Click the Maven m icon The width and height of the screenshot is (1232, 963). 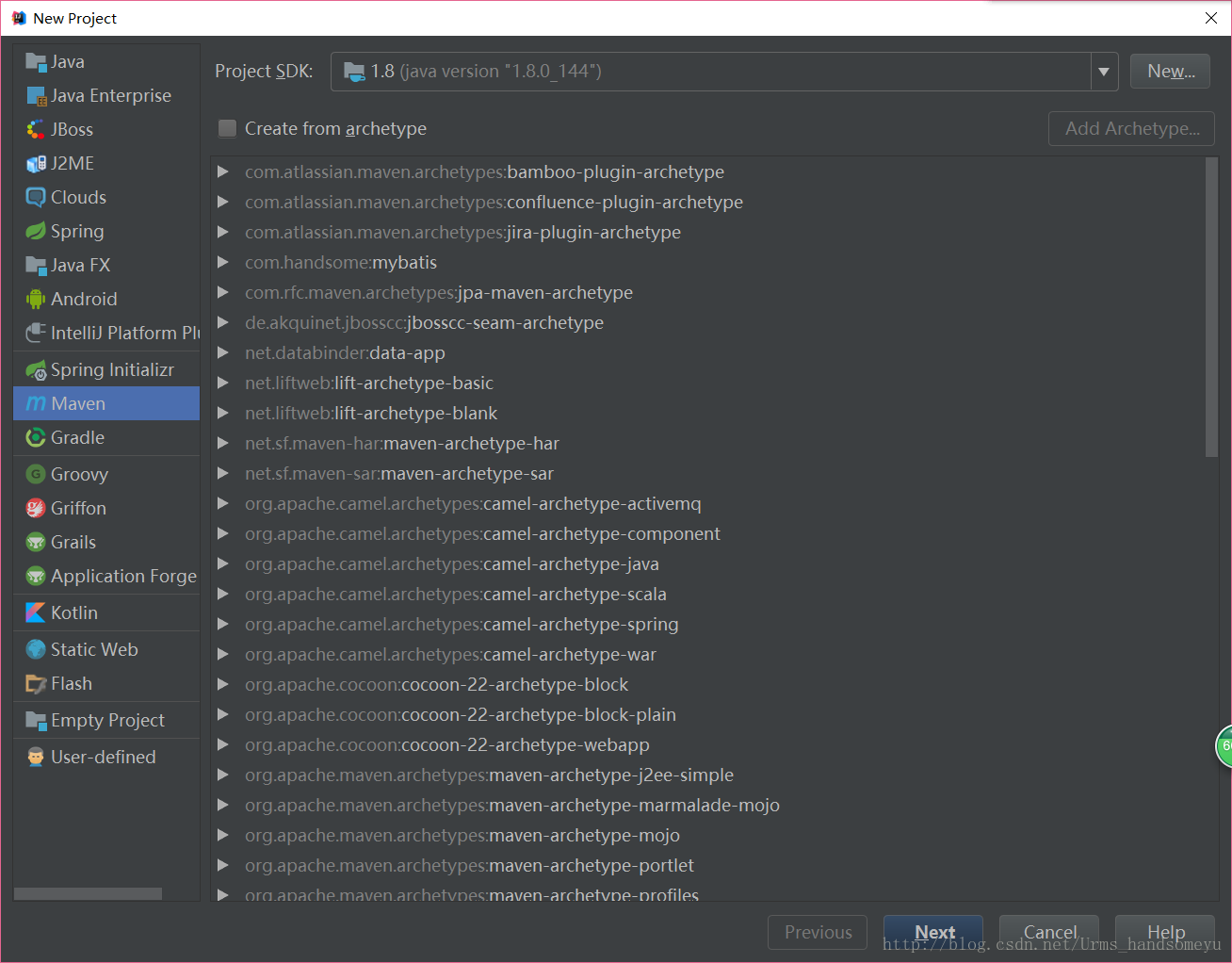[x=36, y=404]
